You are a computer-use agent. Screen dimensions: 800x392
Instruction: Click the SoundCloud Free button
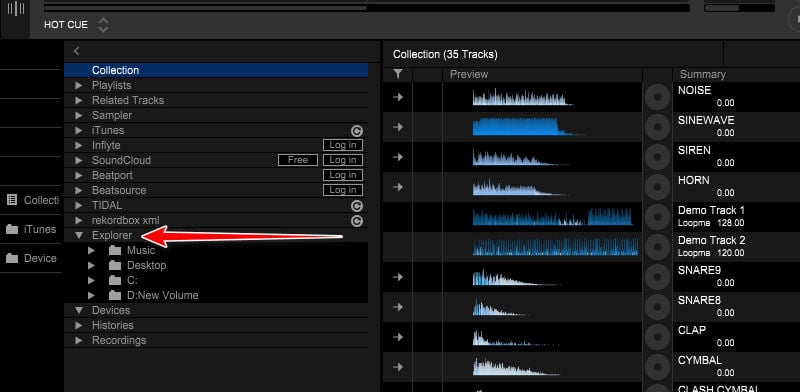click(298, 160)
